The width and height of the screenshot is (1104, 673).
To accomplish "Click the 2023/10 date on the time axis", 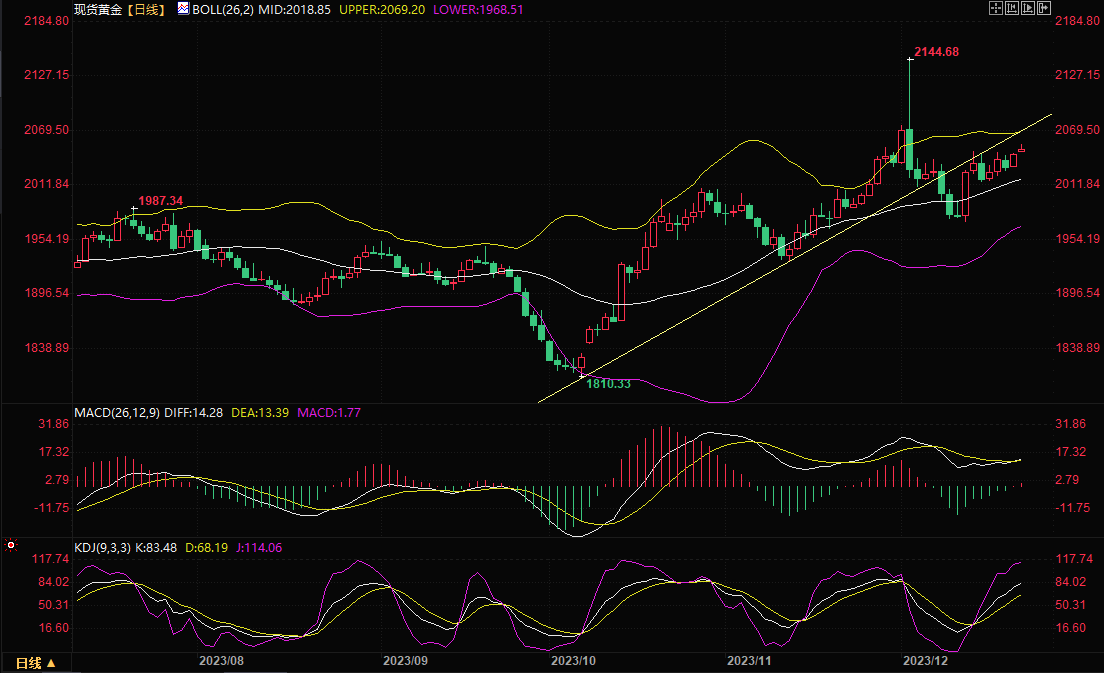I will click(574, 661).
